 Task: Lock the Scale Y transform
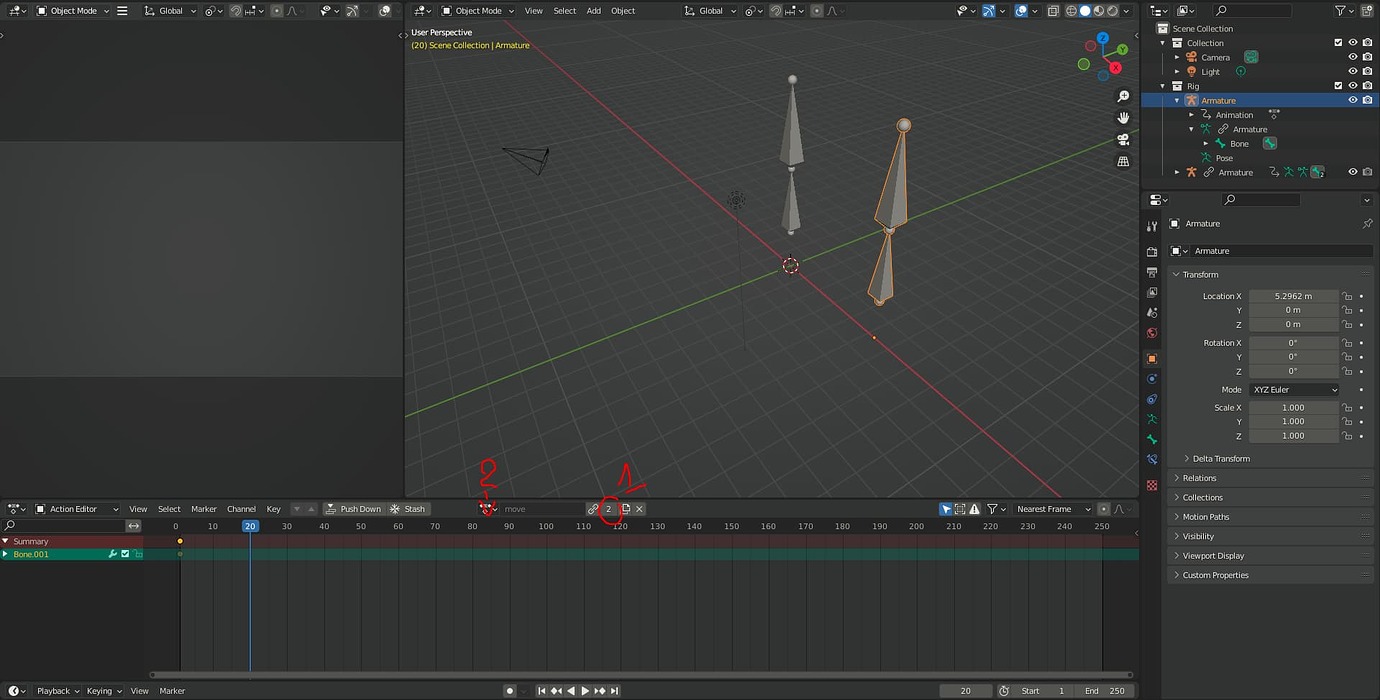tap(1347, 422)
